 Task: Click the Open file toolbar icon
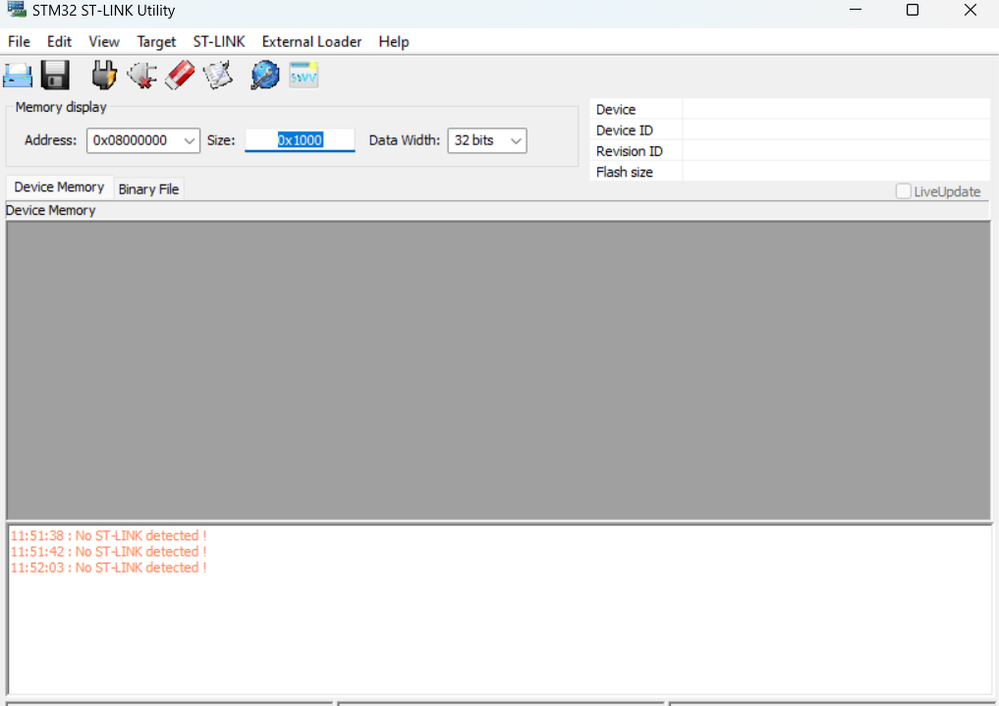click(x=18, y=75)
